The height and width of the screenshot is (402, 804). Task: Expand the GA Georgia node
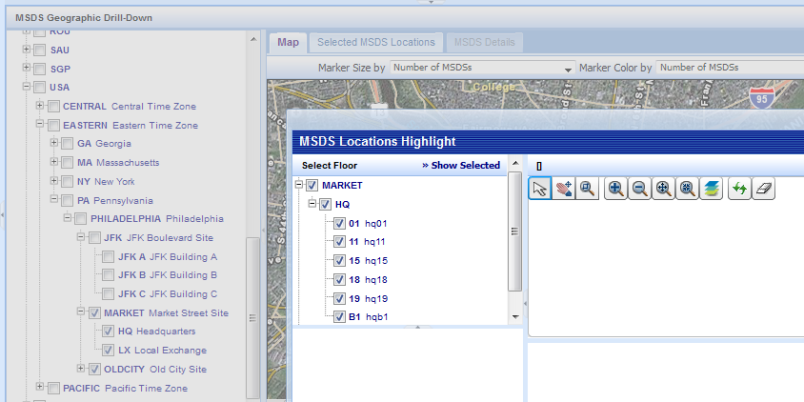tap(54, 143)
